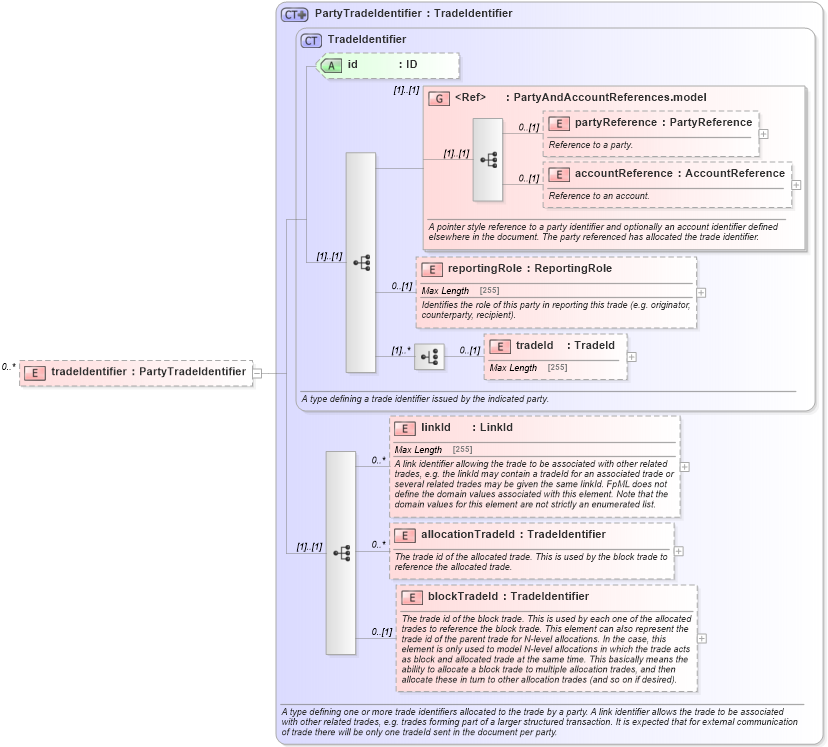Click the bottom 'A type defining one or more' description

(539, 722)
